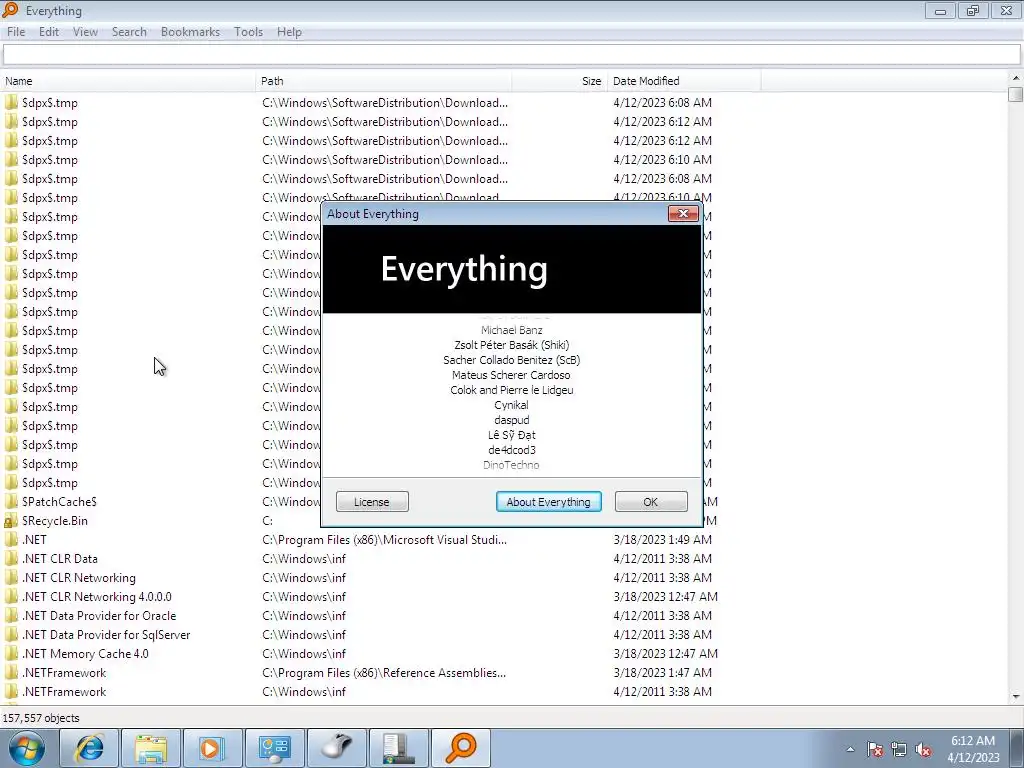The width and height of the screenshot is (1024, 768).
Task: Focus the search input field
Action: pos(512,55)
